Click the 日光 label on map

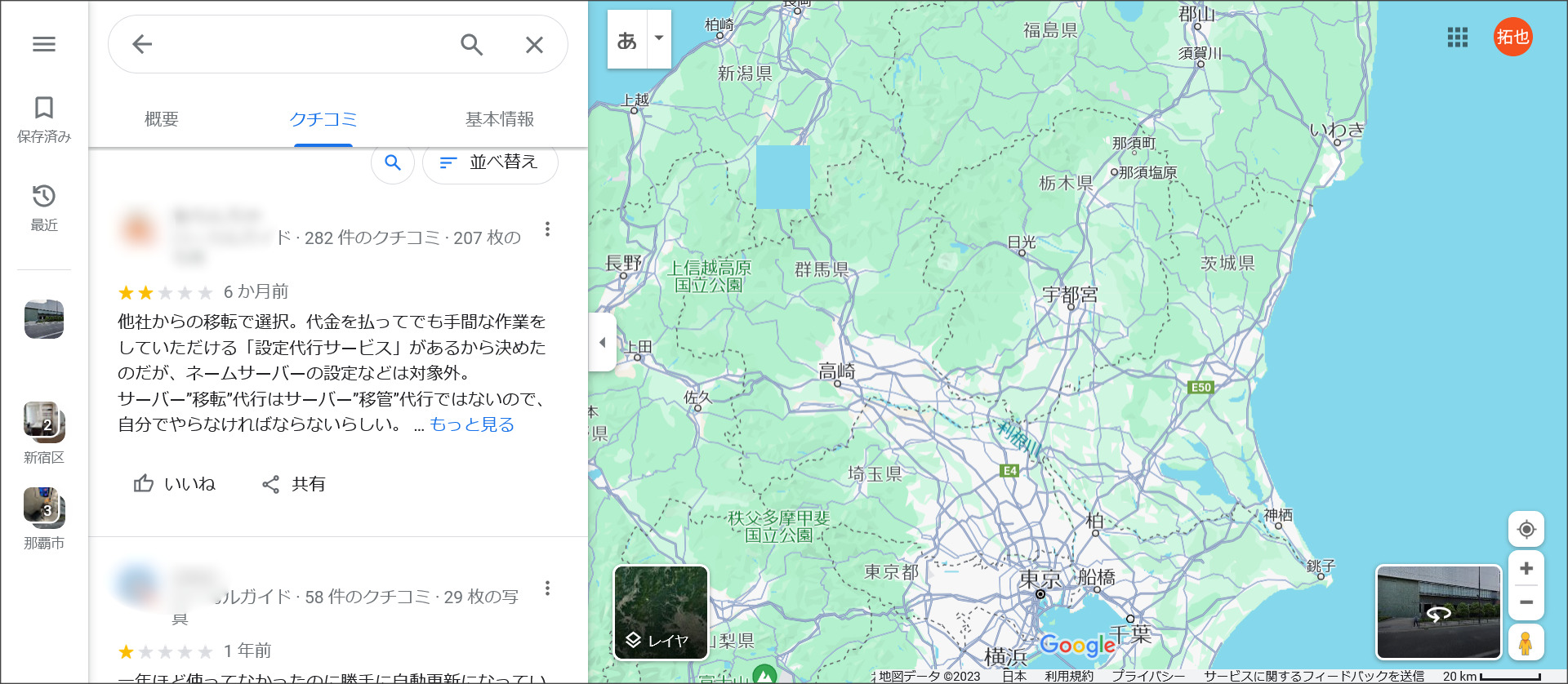[1022, 242]
